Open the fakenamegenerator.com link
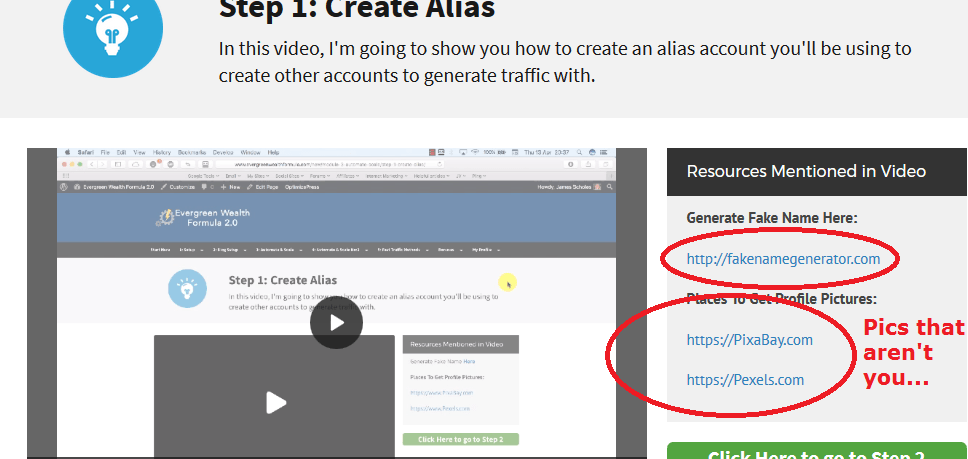 [783, 258]
